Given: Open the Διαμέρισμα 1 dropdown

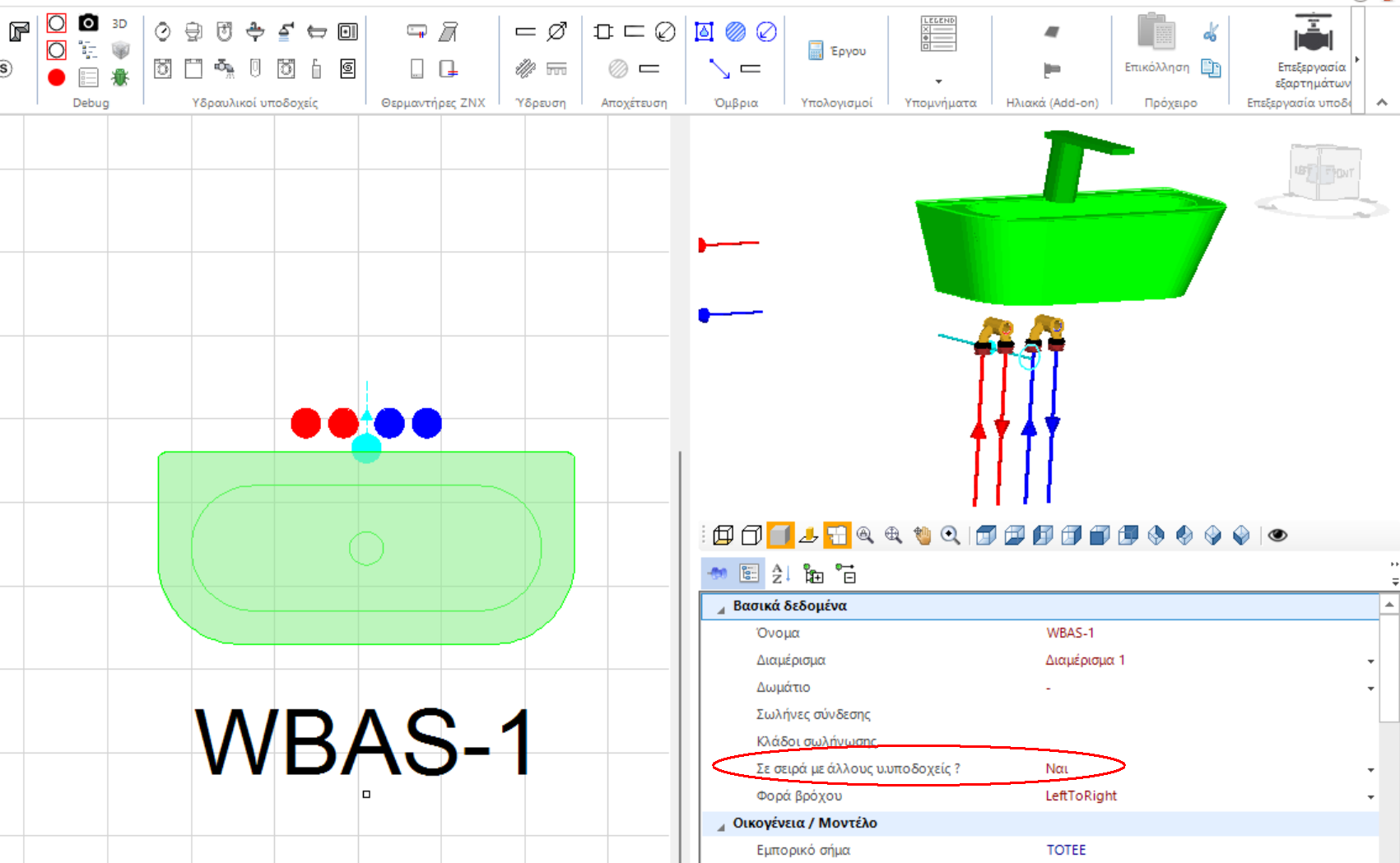Looking at the screenshot, I should [1370, 660].
